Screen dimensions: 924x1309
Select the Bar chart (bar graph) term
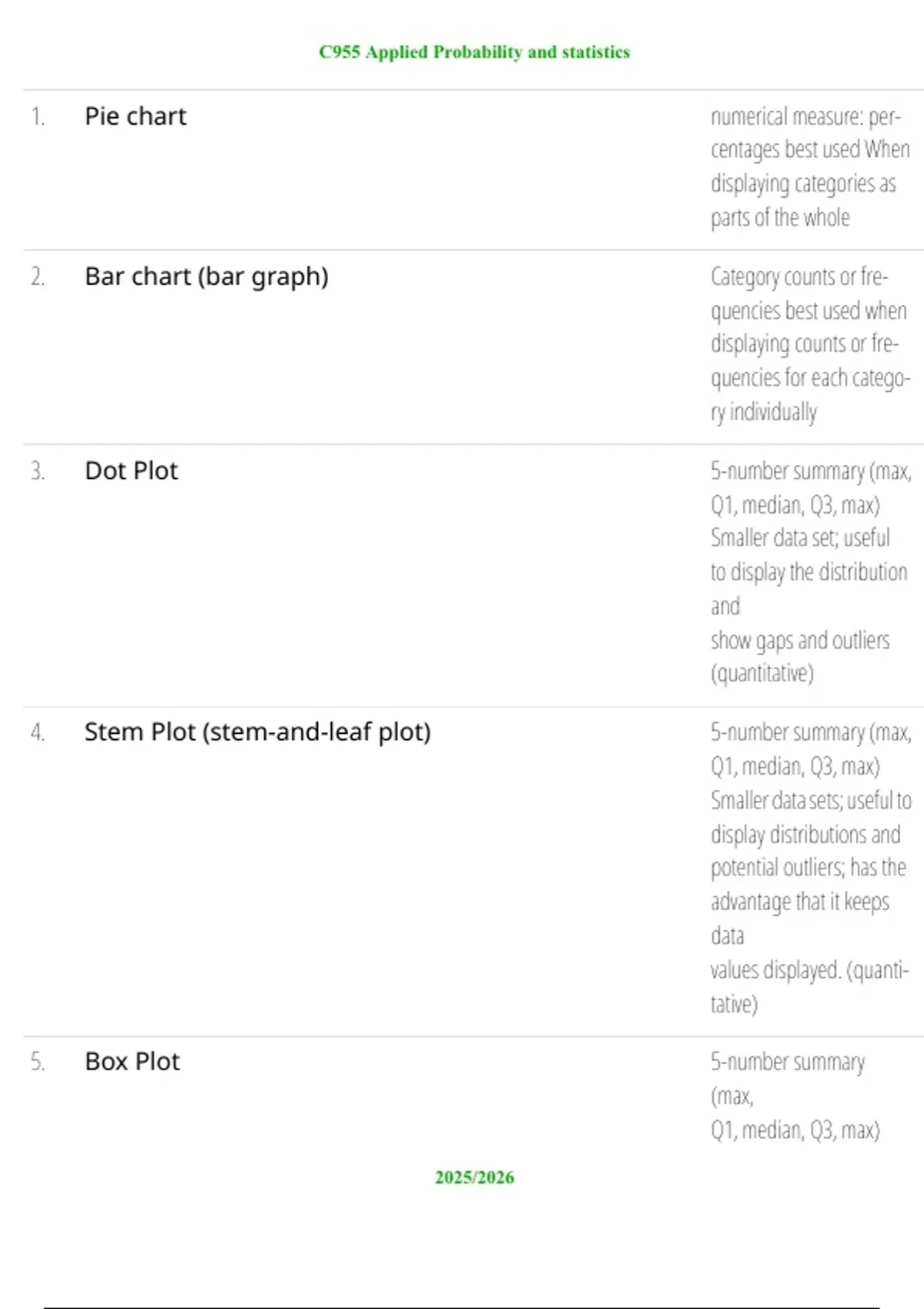206,276
